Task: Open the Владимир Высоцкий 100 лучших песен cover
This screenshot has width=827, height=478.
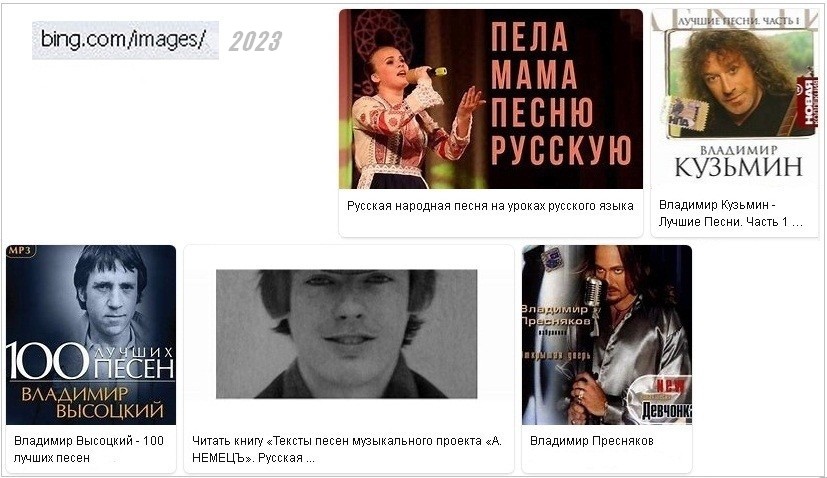Action: (91, 334)
